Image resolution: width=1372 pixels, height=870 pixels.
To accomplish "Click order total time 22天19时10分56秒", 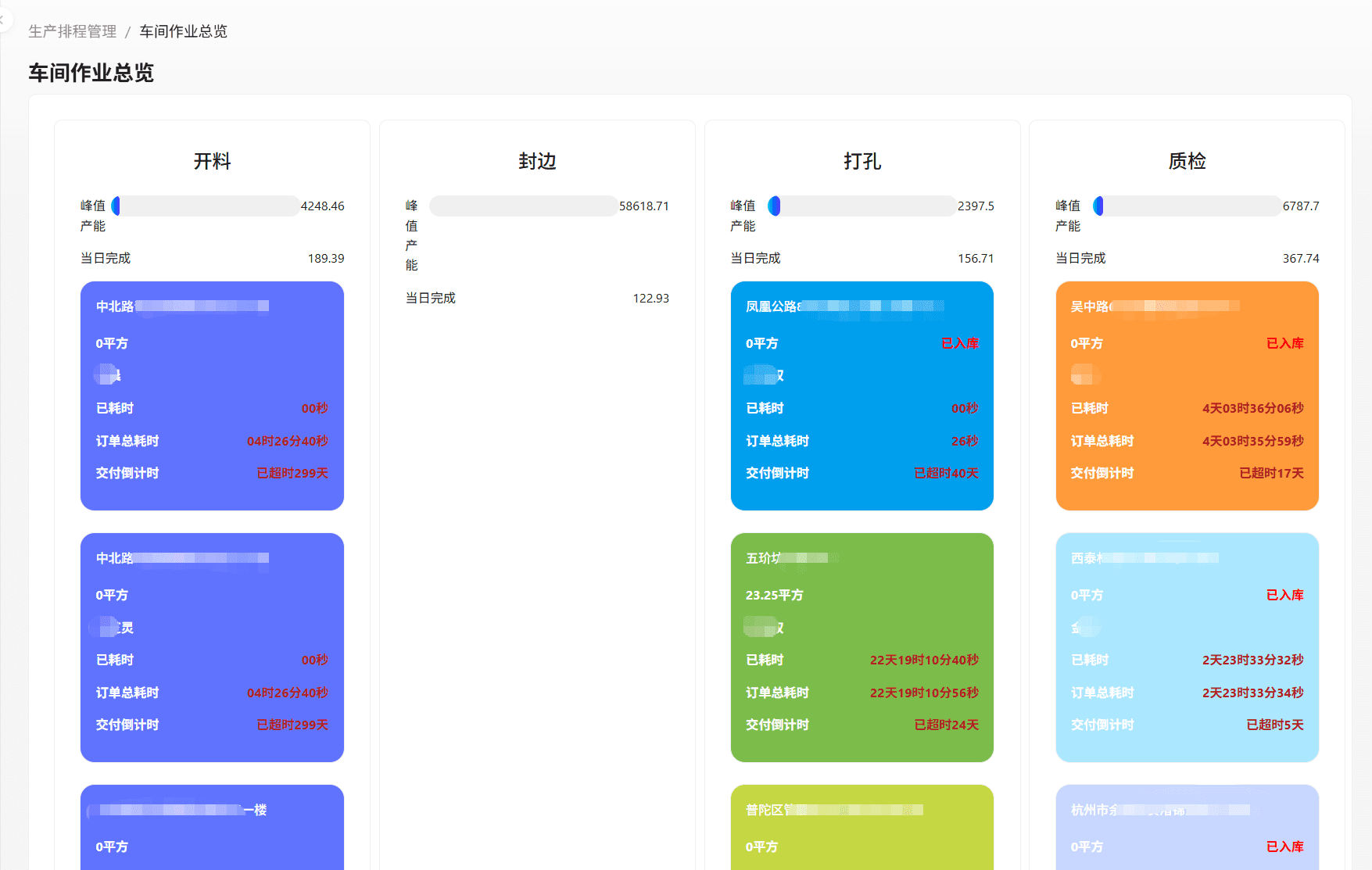I will click(x=924, y=693).
